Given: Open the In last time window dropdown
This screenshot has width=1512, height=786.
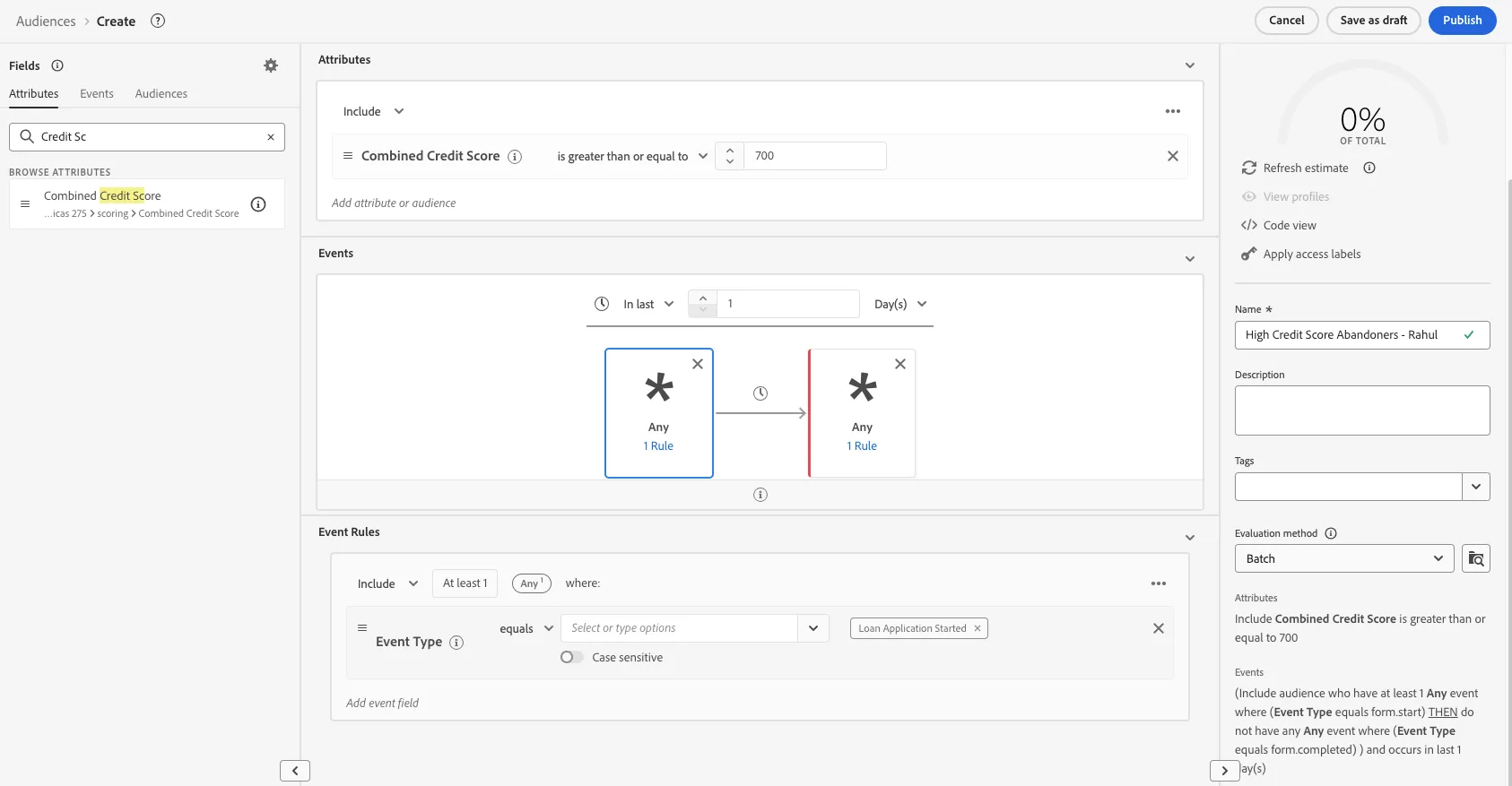Looking at the screenshot, I should click(x=647, y=304).
